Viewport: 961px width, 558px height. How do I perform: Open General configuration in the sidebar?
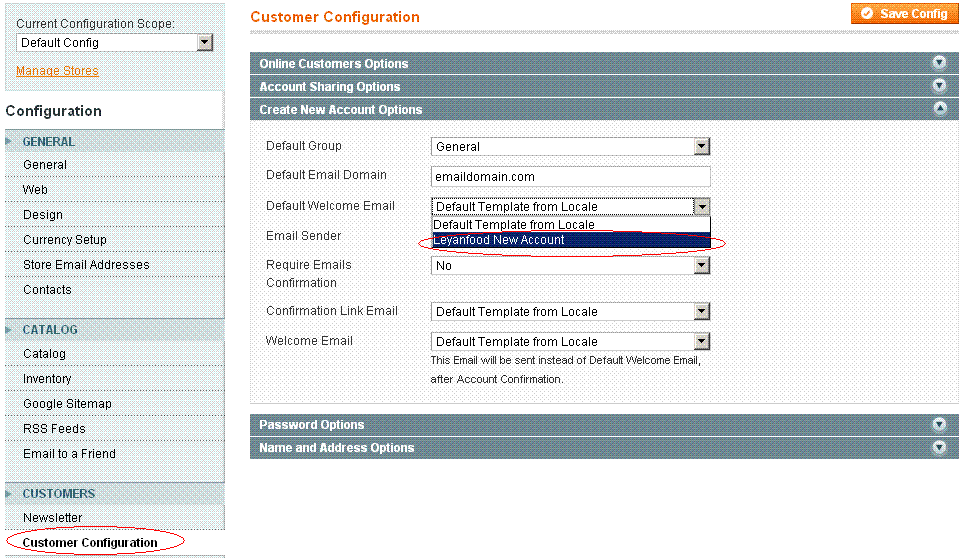(45, 165)
